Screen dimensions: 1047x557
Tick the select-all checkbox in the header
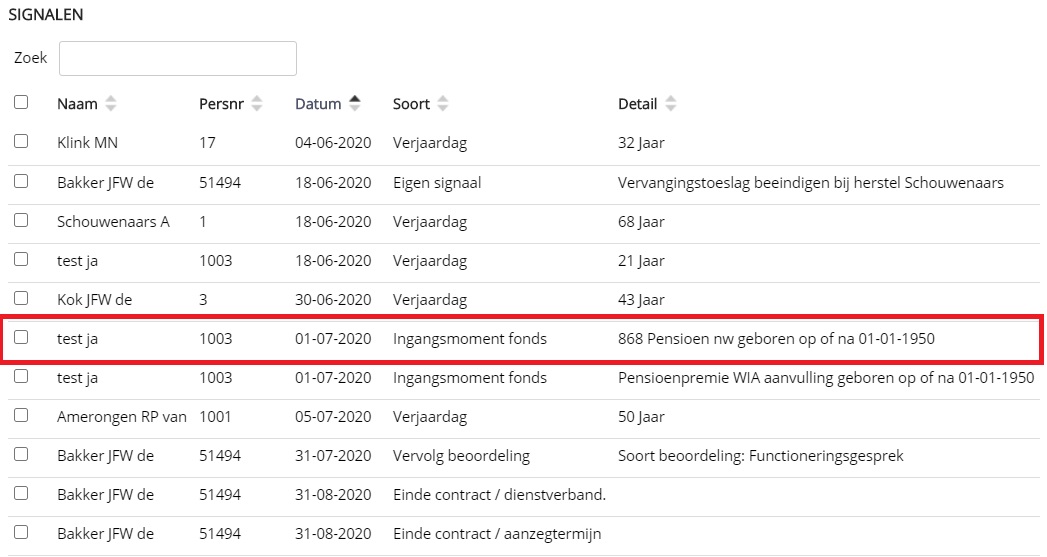point(21,102)
